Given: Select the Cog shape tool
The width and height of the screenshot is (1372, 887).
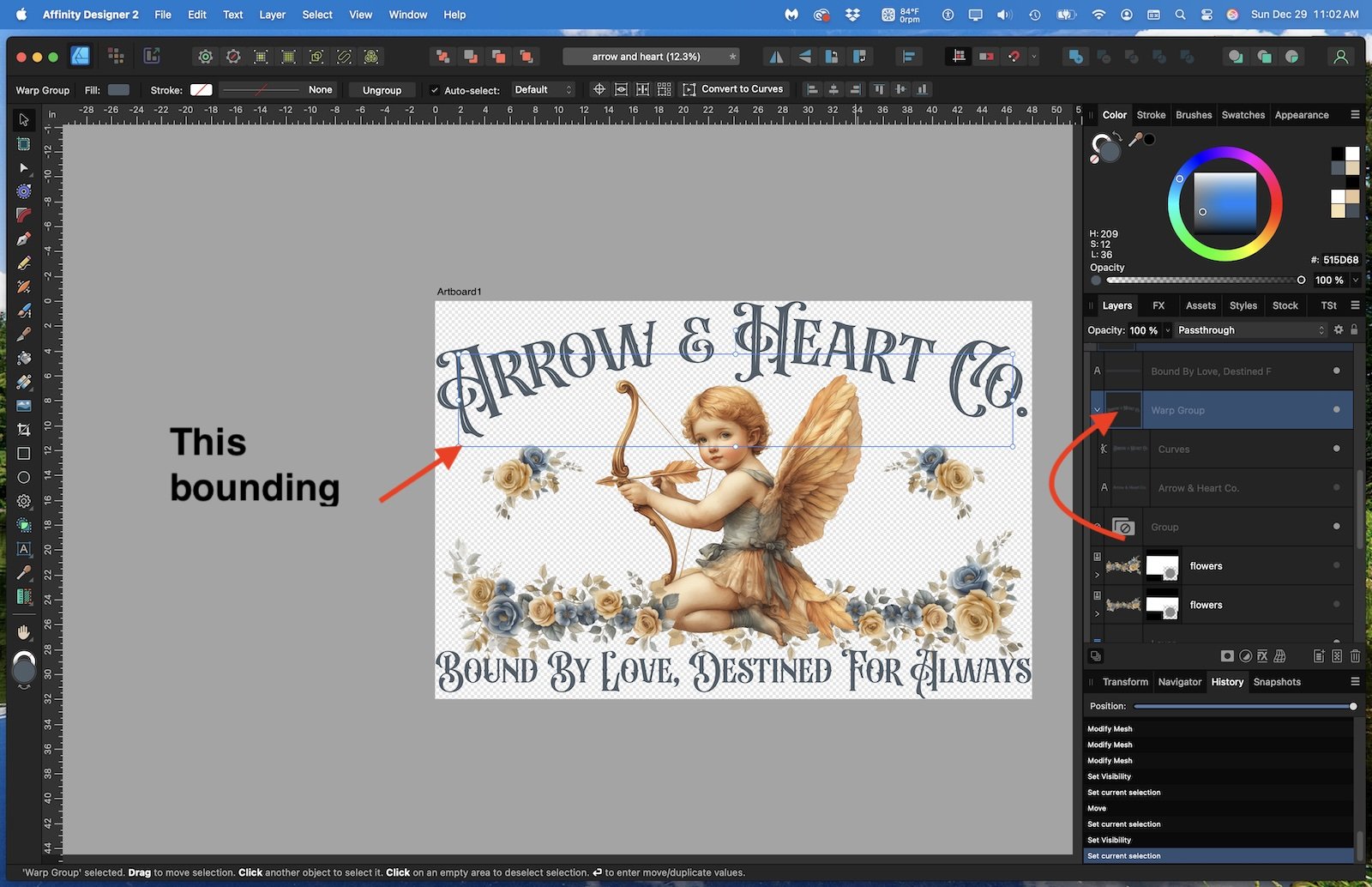Looking at the screenshot, I should [24, 501].
